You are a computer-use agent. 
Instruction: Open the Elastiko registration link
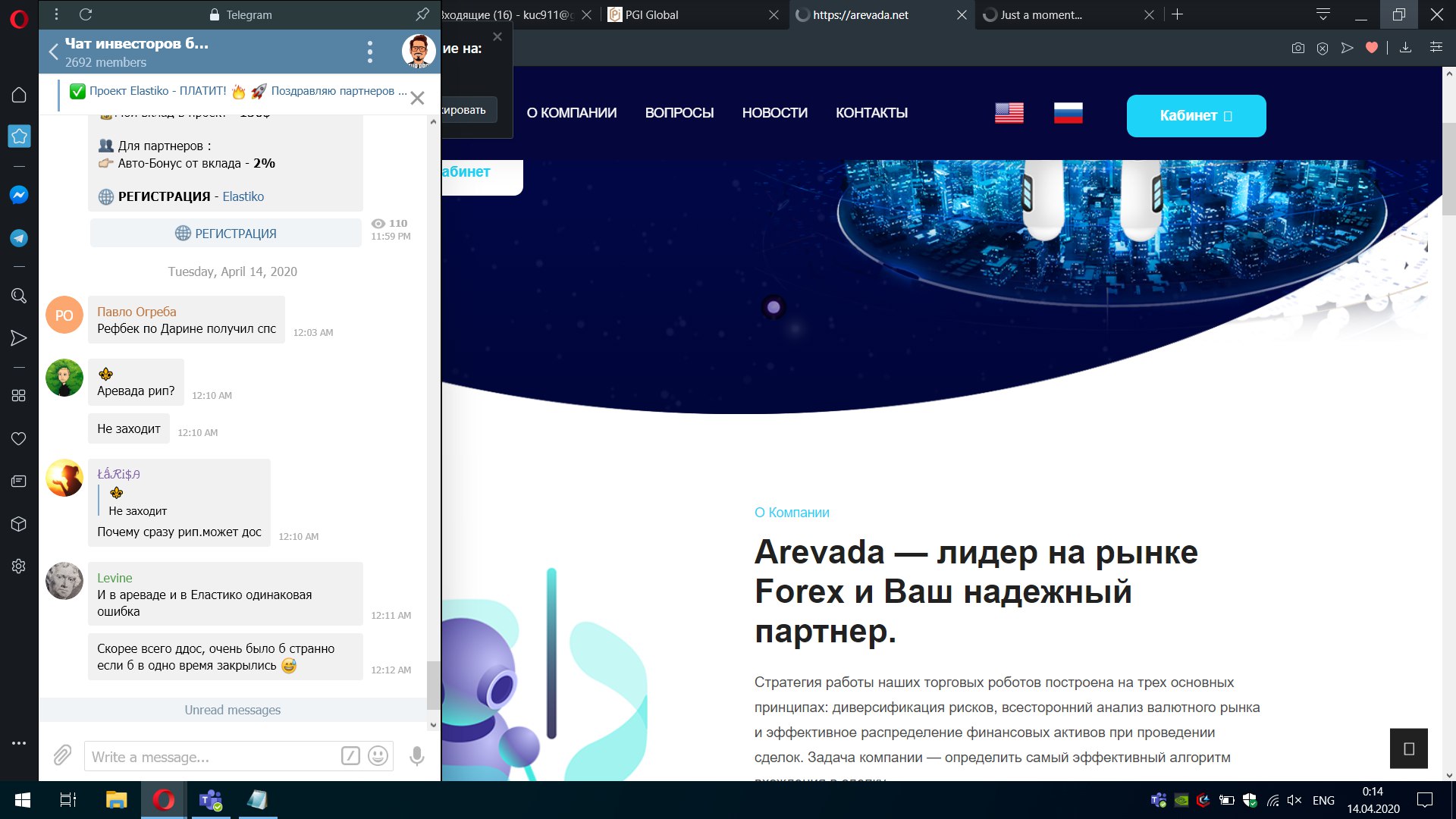[243, 196]
